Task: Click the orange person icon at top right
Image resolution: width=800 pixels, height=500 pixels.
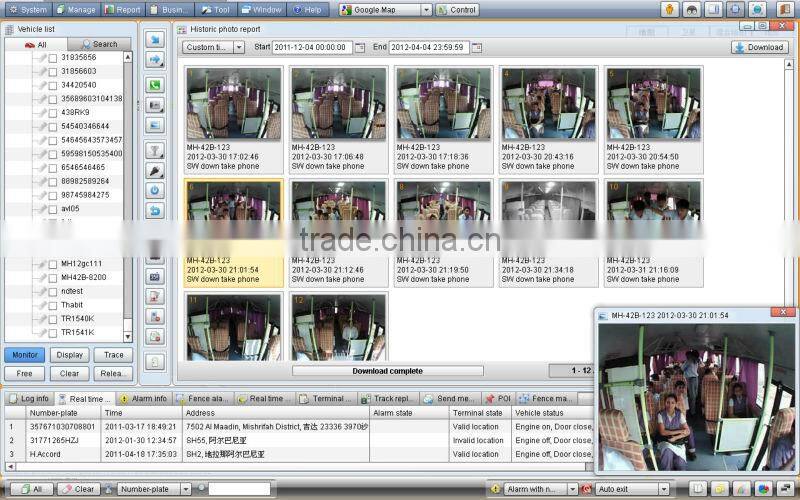Action: point(670,9)
